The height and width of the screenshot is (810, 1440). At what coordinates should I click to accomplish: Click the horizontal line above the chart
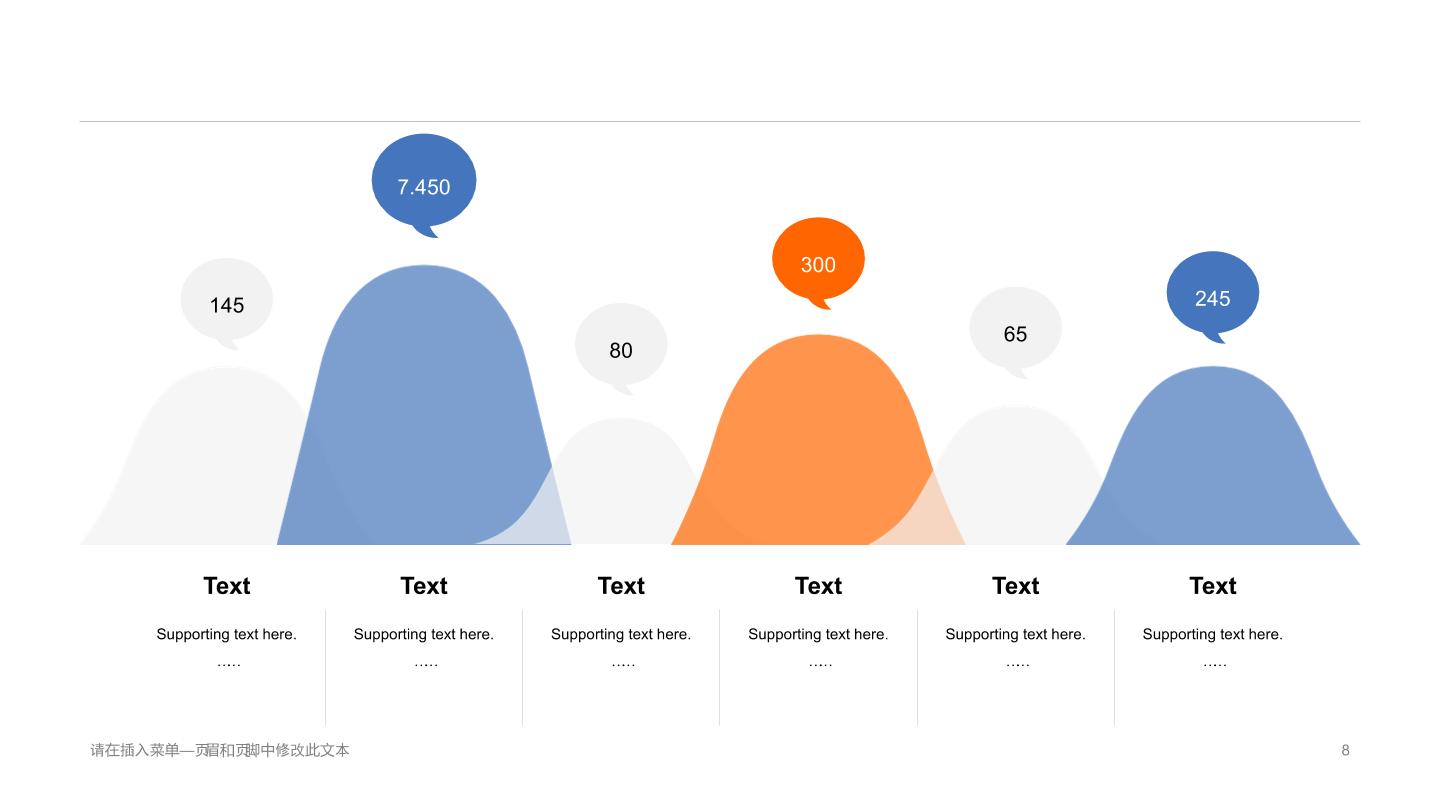click(720, 121)
